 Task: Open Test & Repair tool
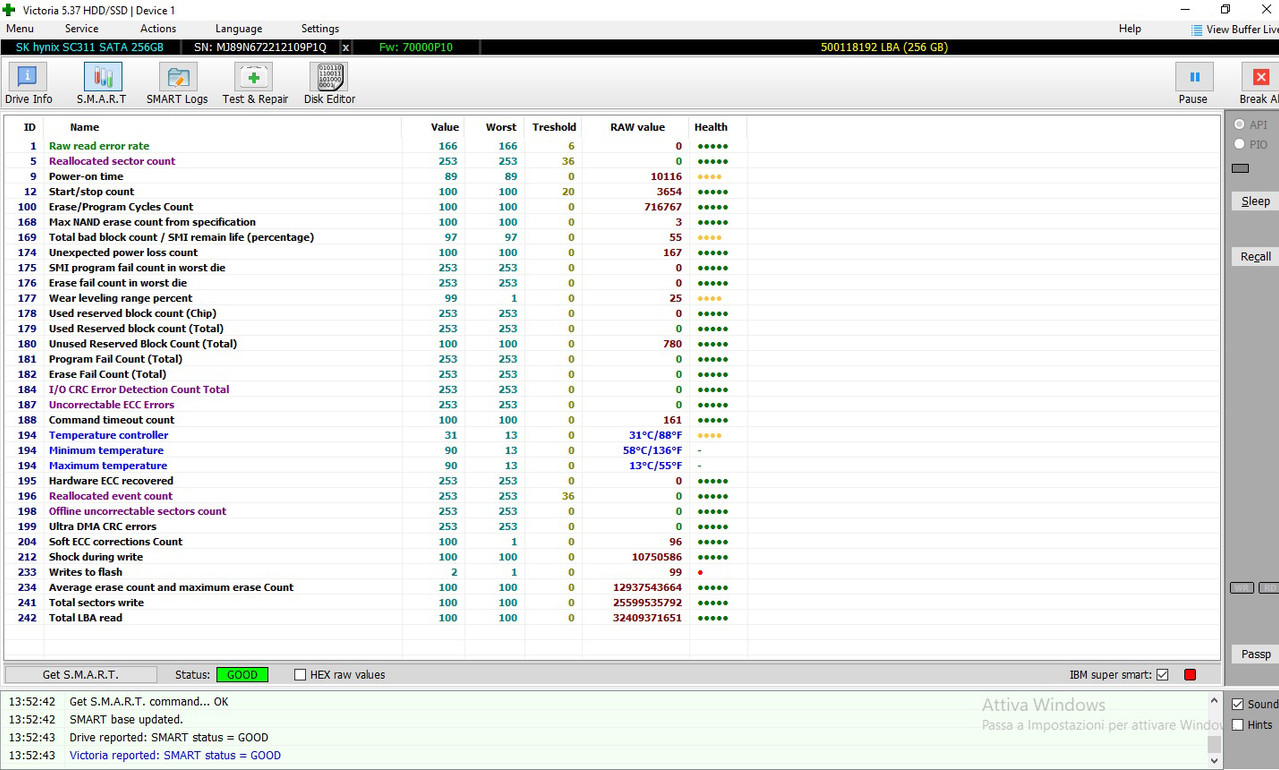point(254,84)
